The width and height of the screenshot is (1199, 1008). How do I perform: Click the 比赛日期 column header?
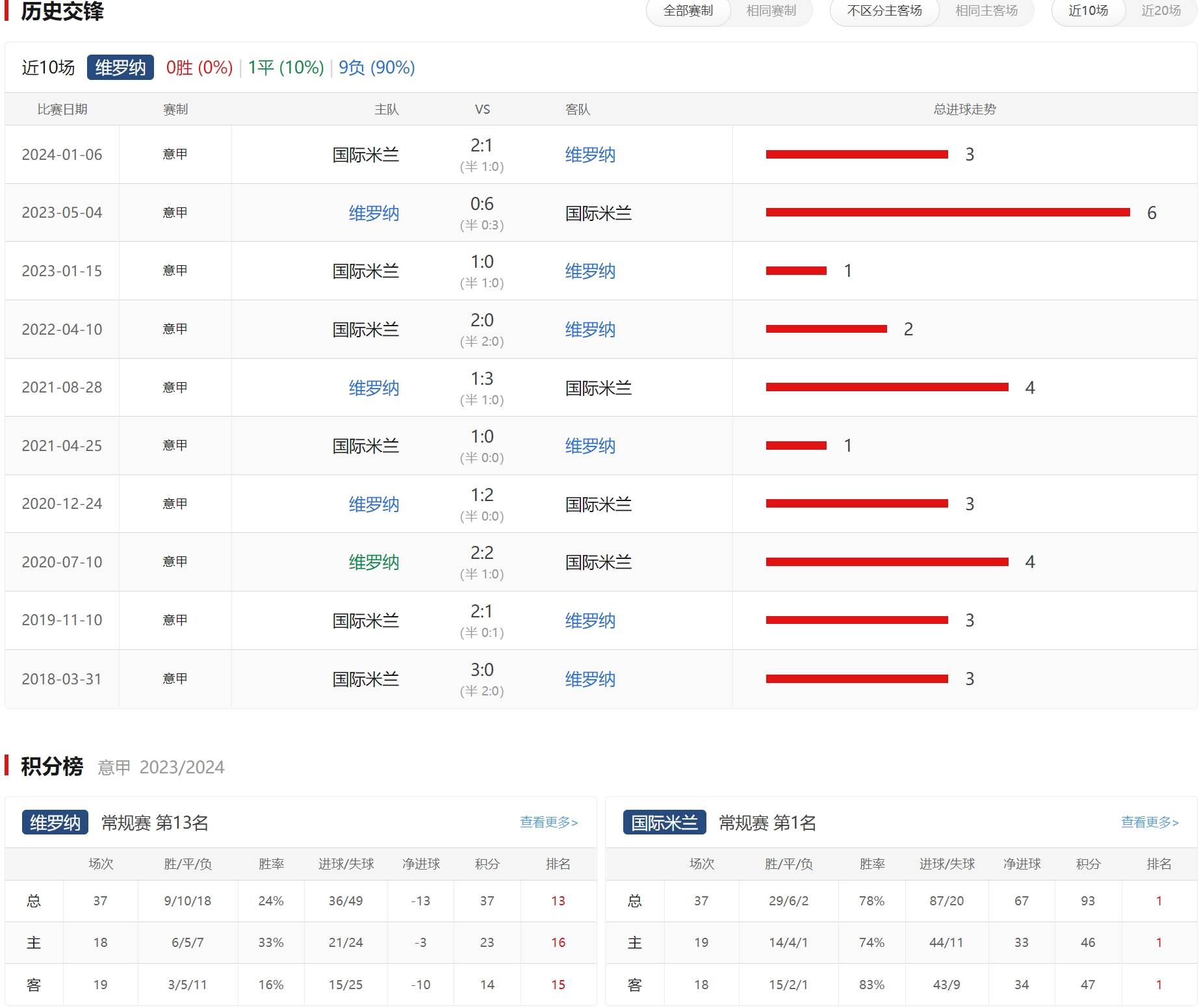point(62,109)
